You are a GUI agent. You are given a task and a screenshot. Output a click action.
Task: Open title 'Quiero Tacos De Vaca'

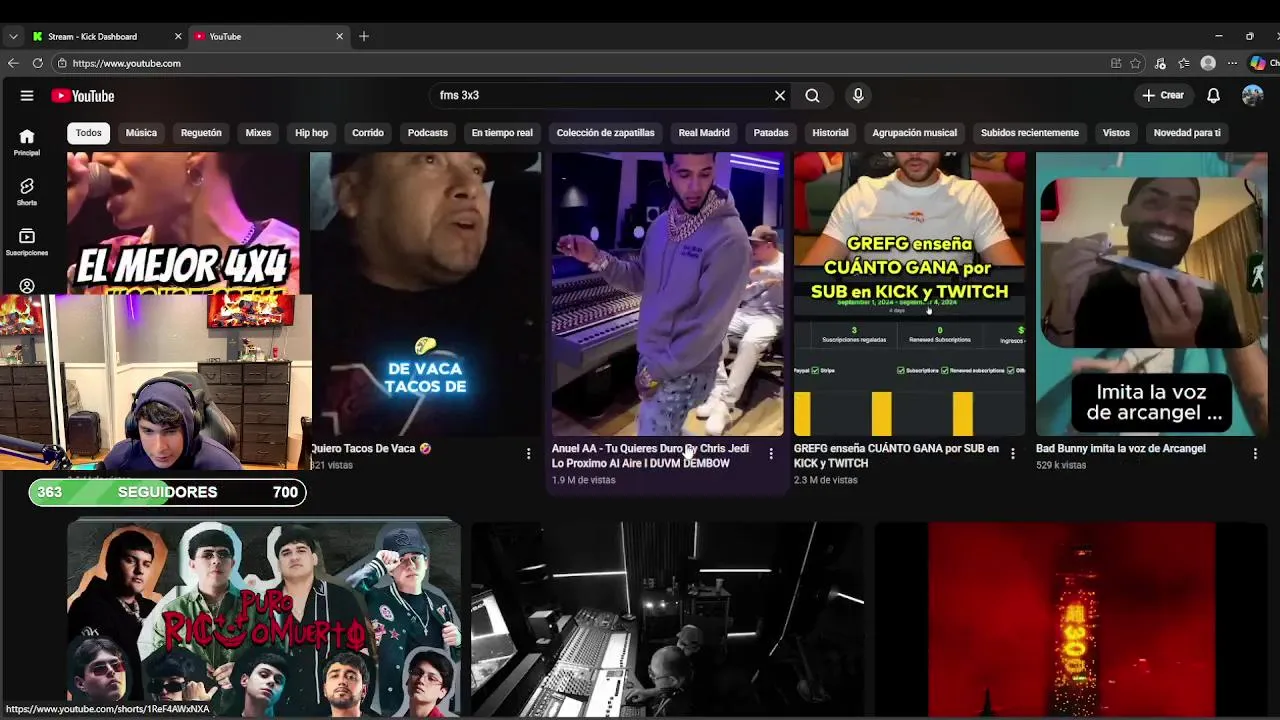click(x=371, y=449)
